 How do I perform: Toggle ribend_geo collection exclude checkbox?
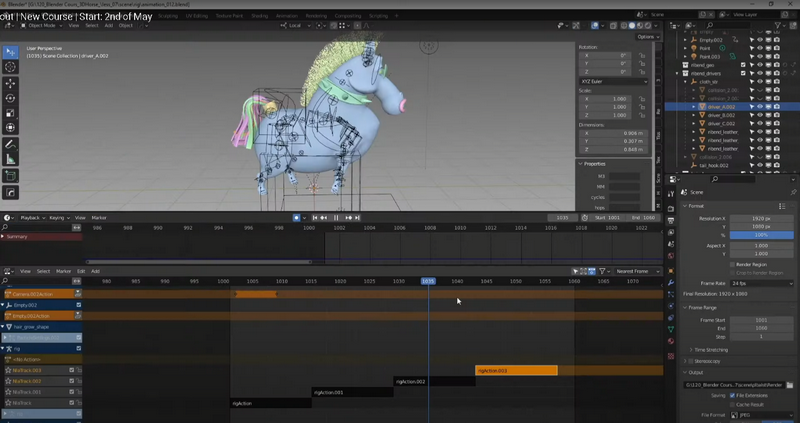click(743, 65)
